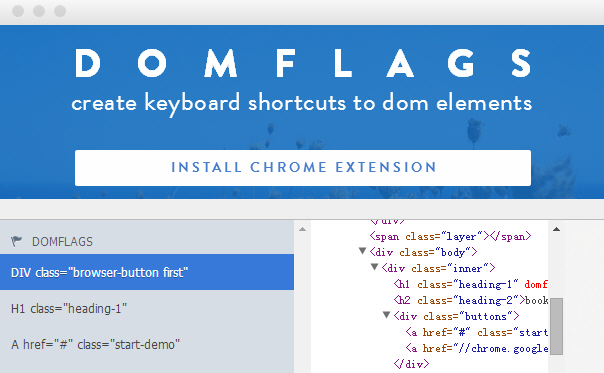Select the h1 class="heading-1" DOM line
Viewport: 604px width, 373px height.
click(470, 284)
